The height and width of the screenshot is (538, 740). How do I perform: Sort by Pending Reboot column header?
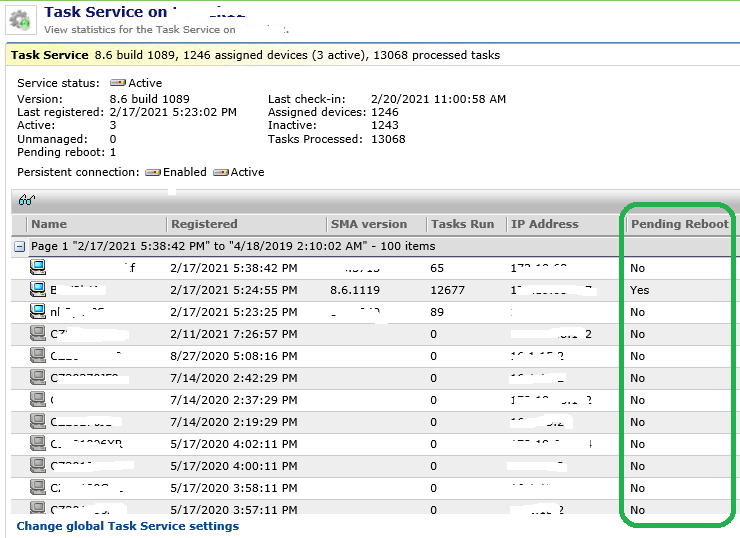(x=679, y=224)
